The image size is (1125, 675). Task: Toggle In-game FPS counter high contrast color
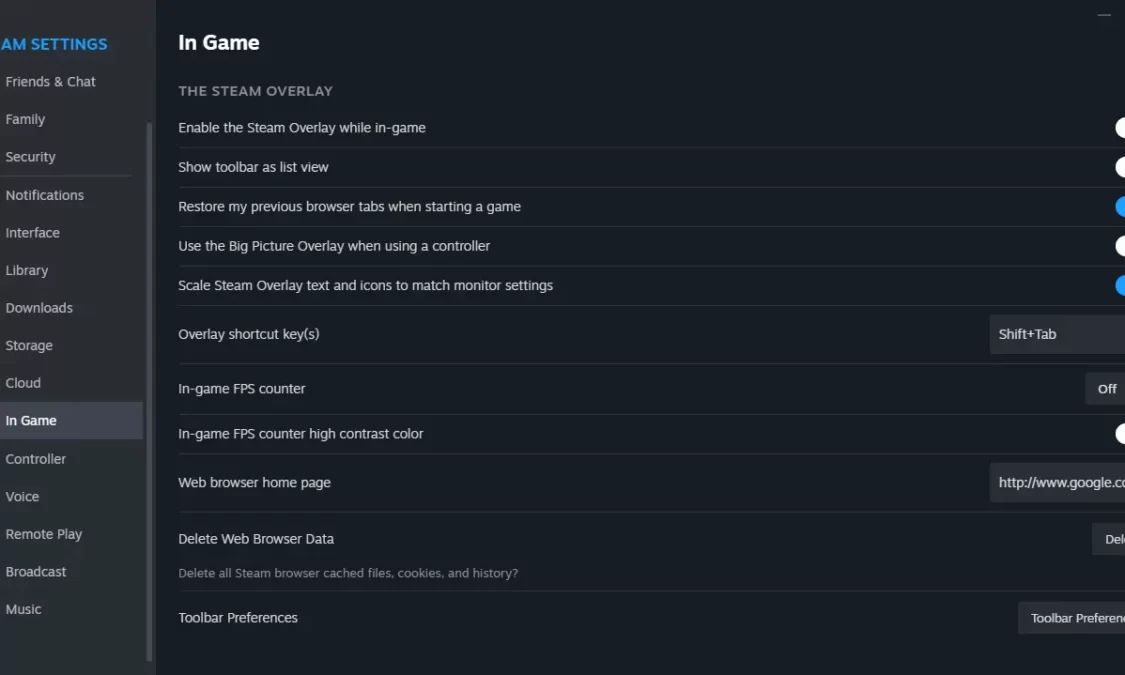pyautogui.click(x=1120, y=434)
